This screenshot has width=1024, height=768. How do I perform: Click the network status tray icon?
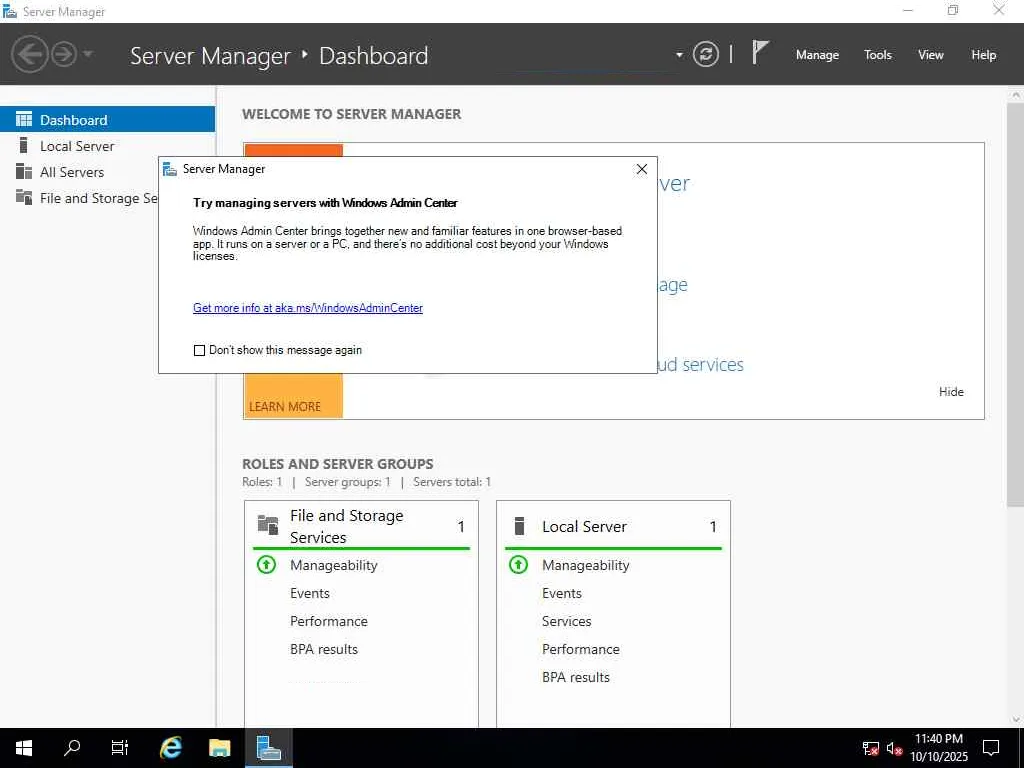(871, 748)
